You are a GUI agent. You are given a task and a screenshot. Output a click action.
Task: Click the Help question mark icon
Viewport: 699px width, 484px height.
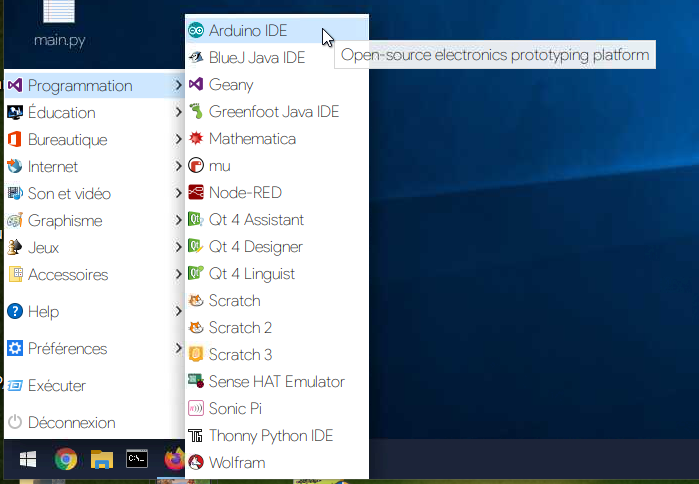tap(15, 311)
